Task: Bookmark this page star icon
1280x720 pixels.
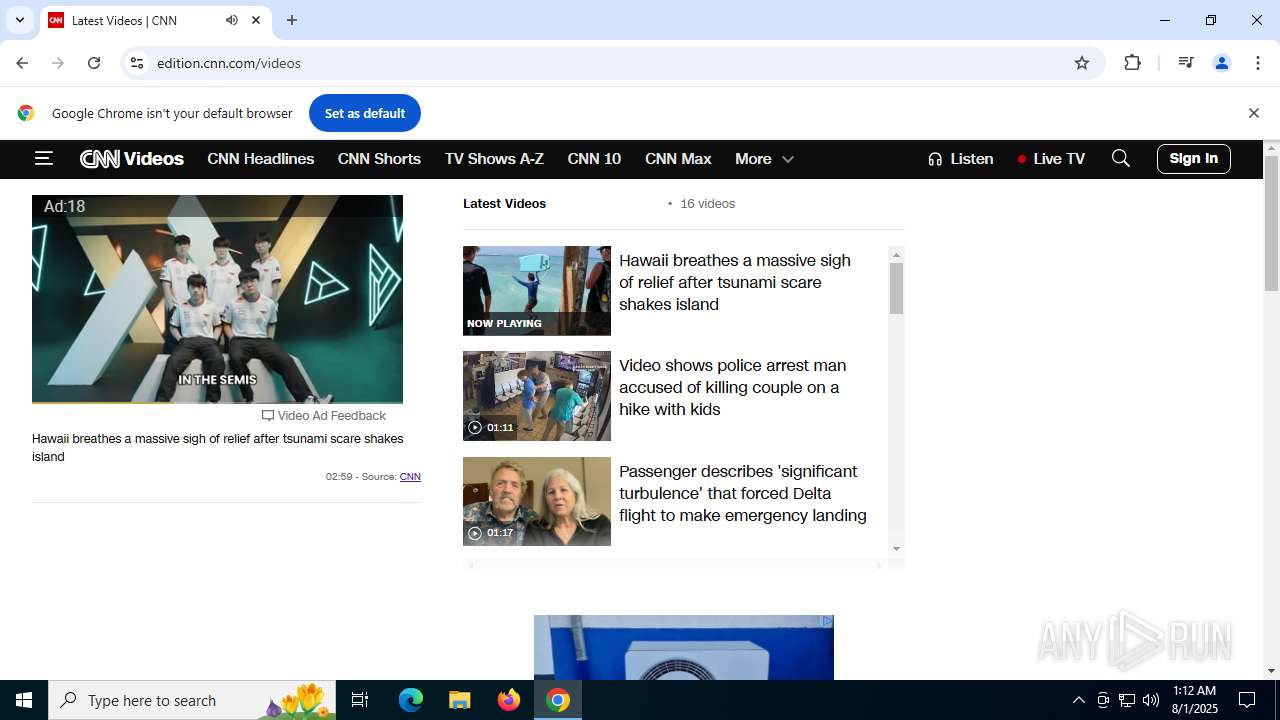Action: click(1082, 63)
